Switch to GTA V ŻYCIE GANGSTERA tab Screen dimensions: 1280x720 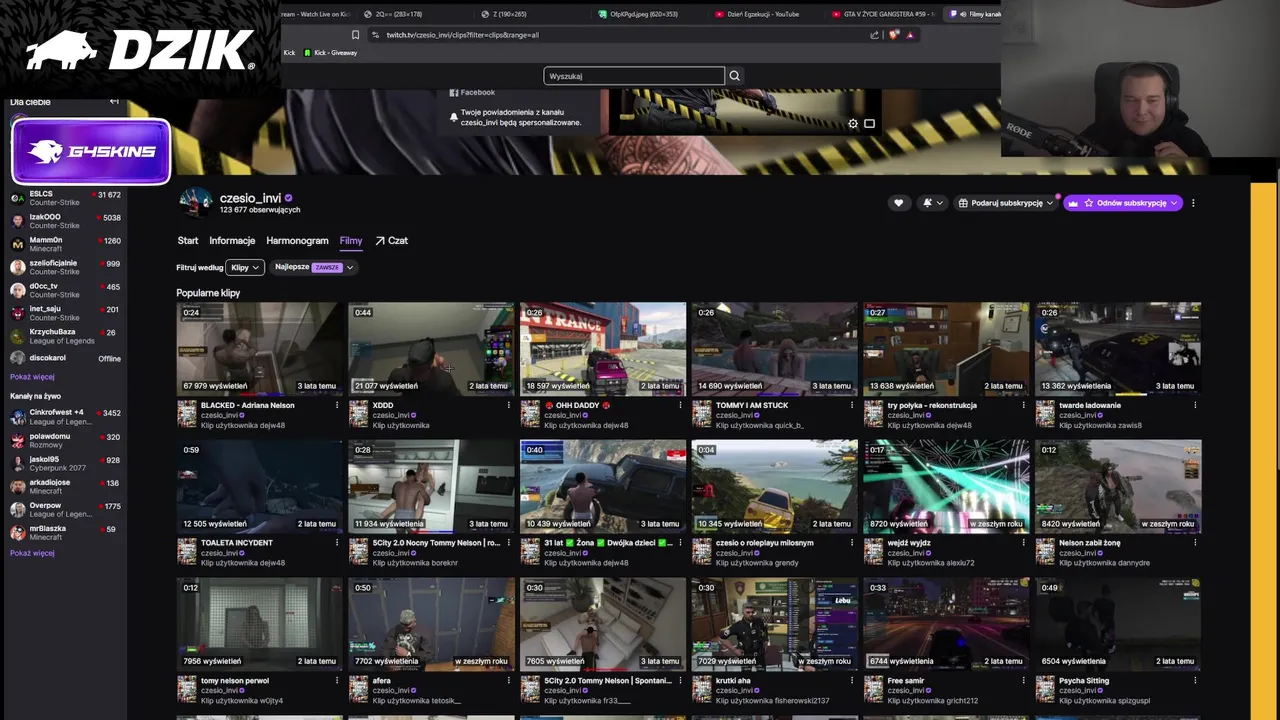coord(884,14)
